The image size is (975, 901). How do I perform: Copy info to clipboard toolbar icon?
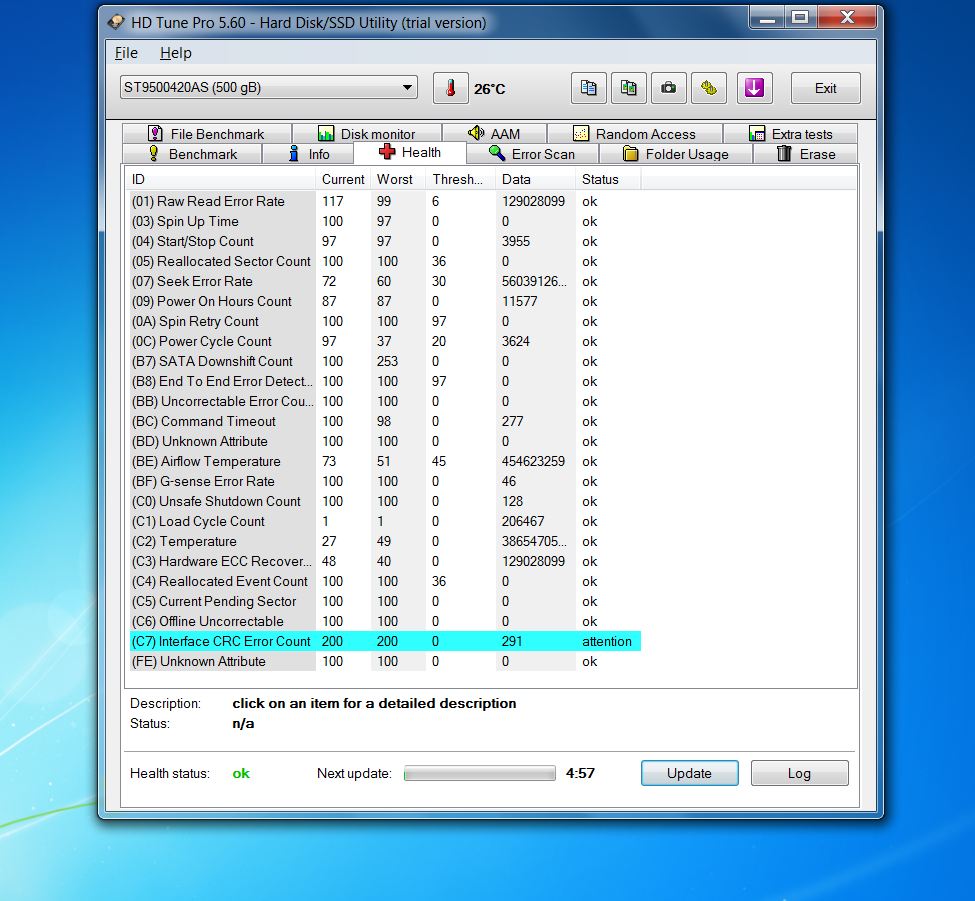[588, 88]
